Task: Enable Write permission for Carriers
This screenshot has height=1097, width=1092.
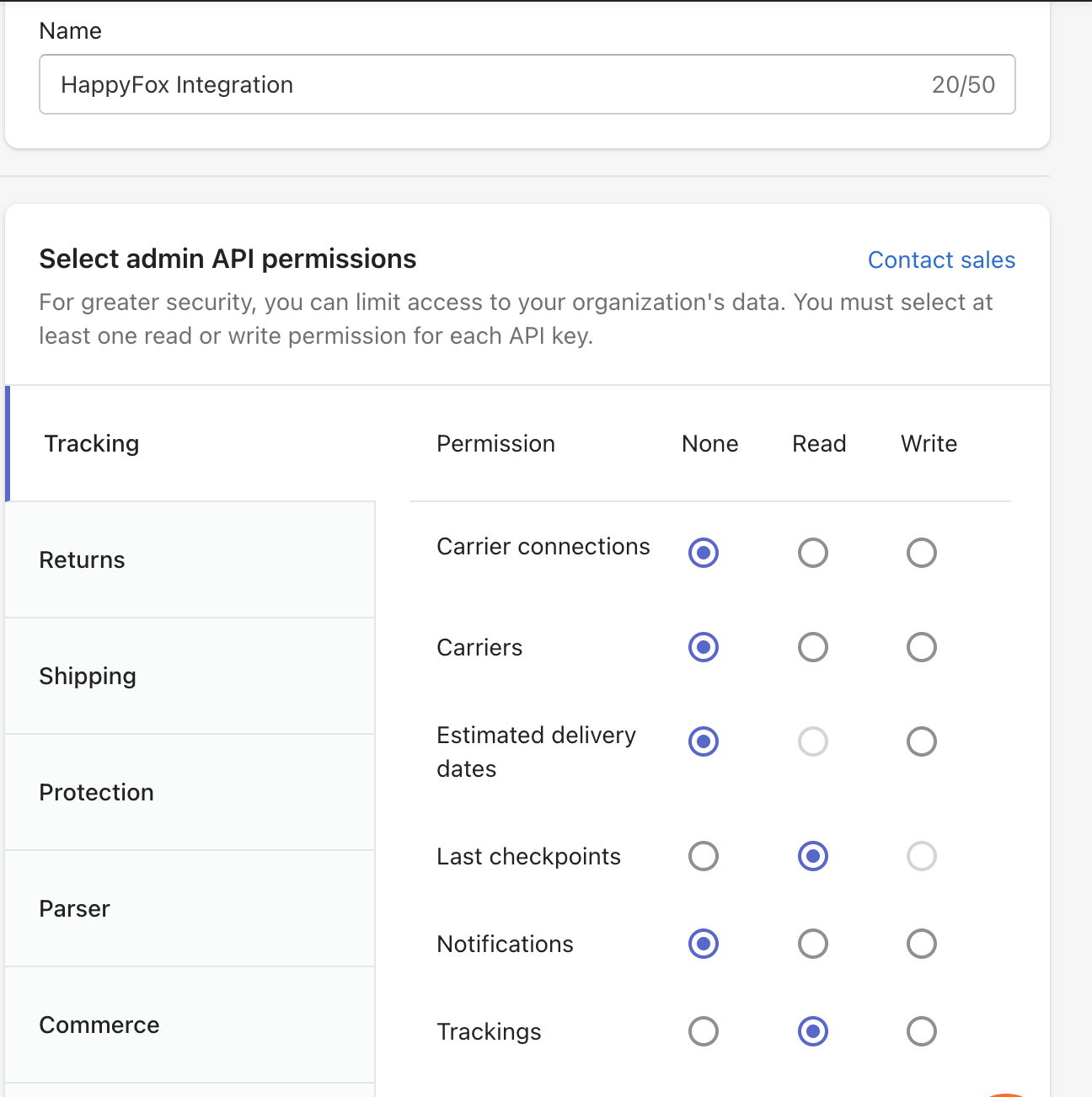Action: click(921, 648)
